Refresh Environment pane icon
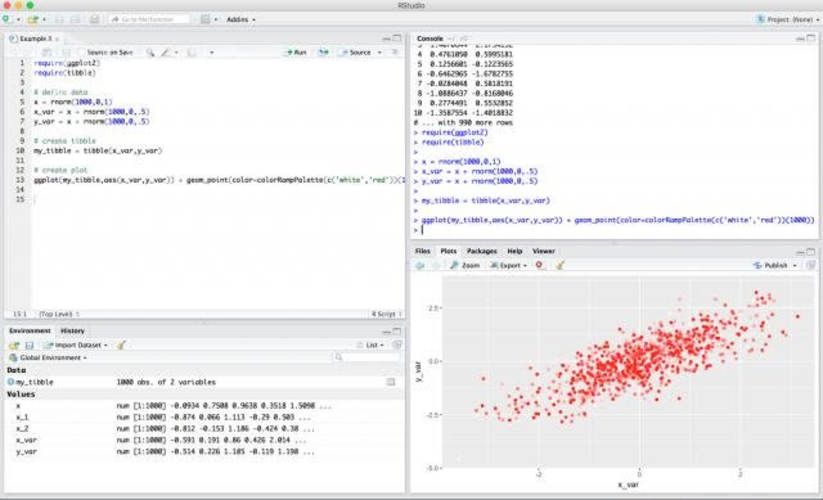Image resolution: width=823 pixels, height=500 pixels. click(x=397, y=345)
